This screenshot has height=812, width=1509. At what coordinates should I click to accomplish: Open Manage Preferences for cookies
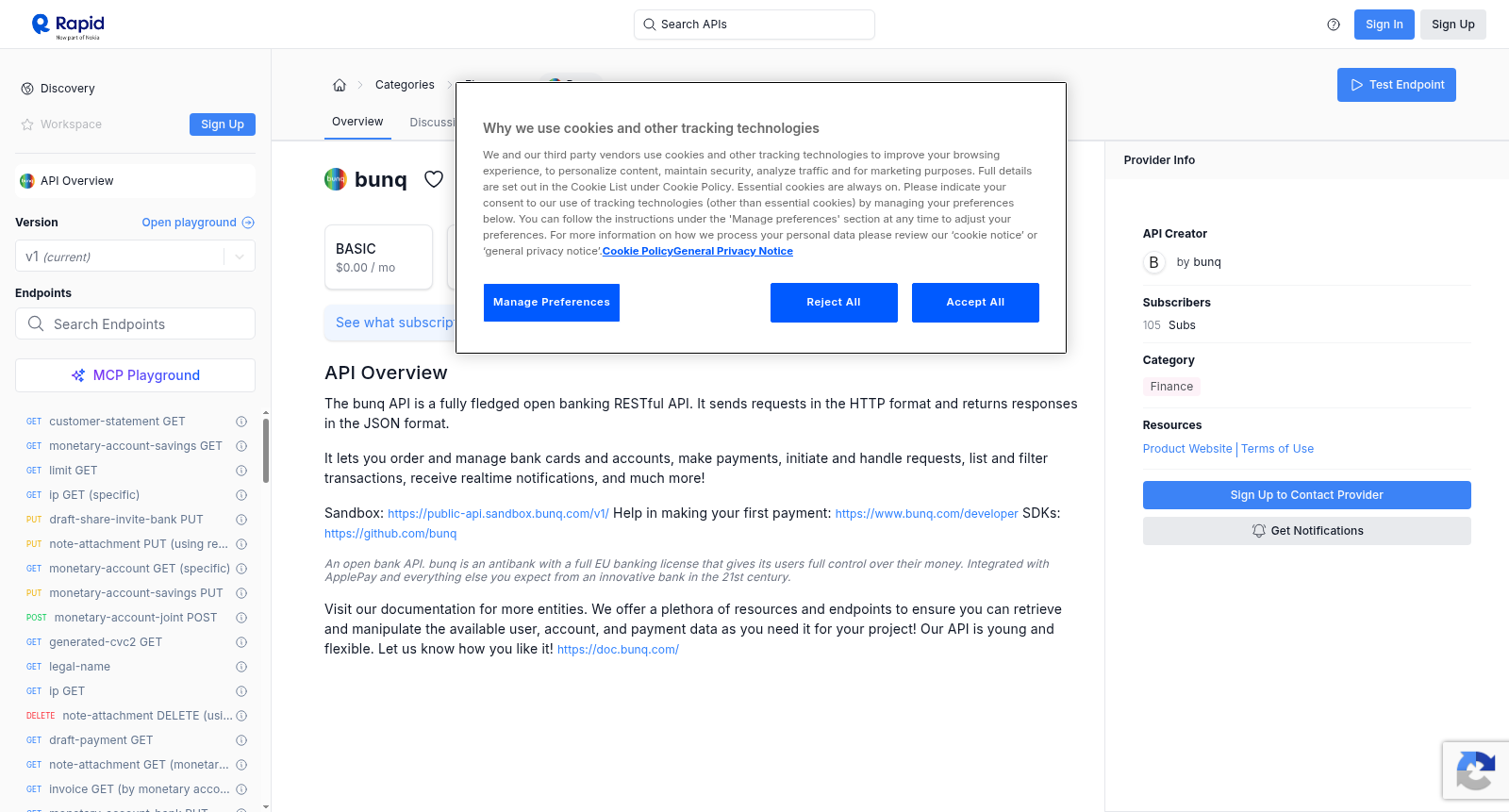pyautogui.click(x=552, y=303)
